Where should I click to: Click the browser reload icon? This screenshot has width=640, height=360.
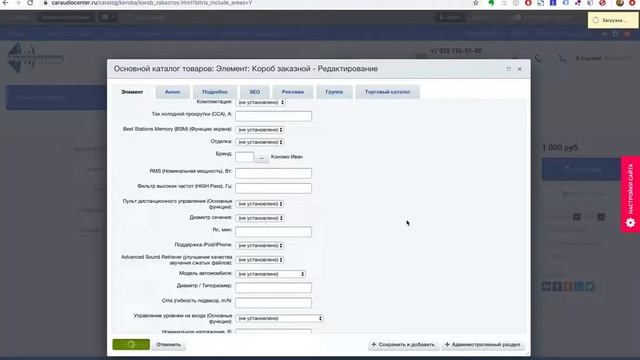click(30, 3)
